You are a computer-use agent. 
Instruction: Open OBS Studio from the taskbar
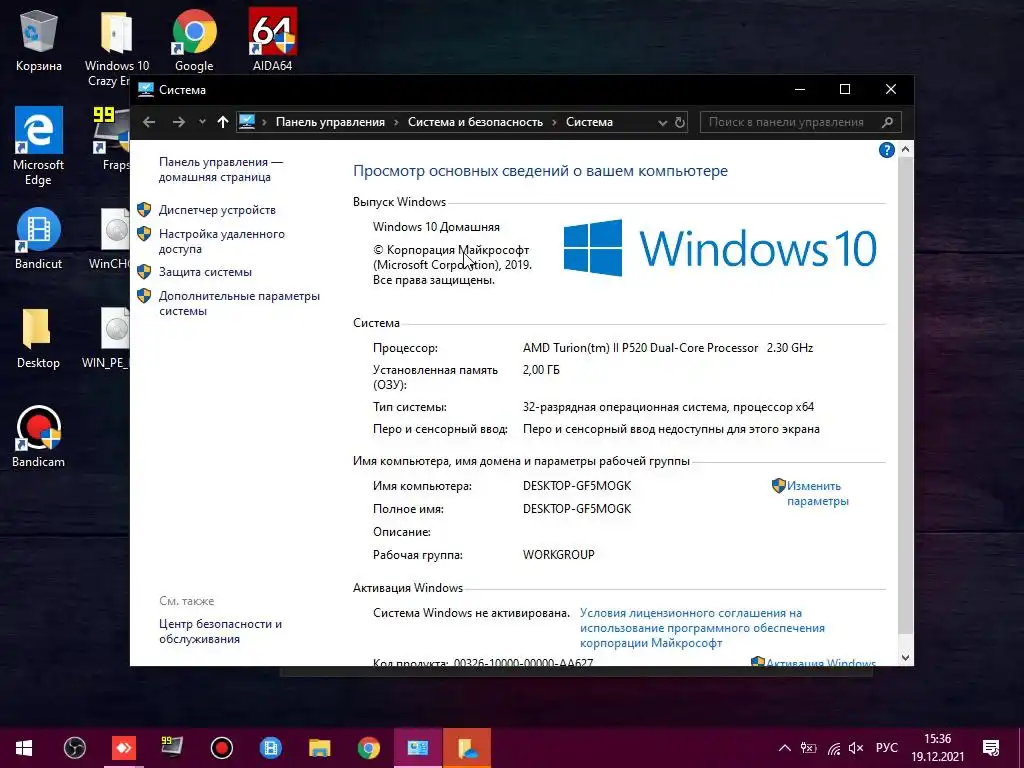click(74, 748)
